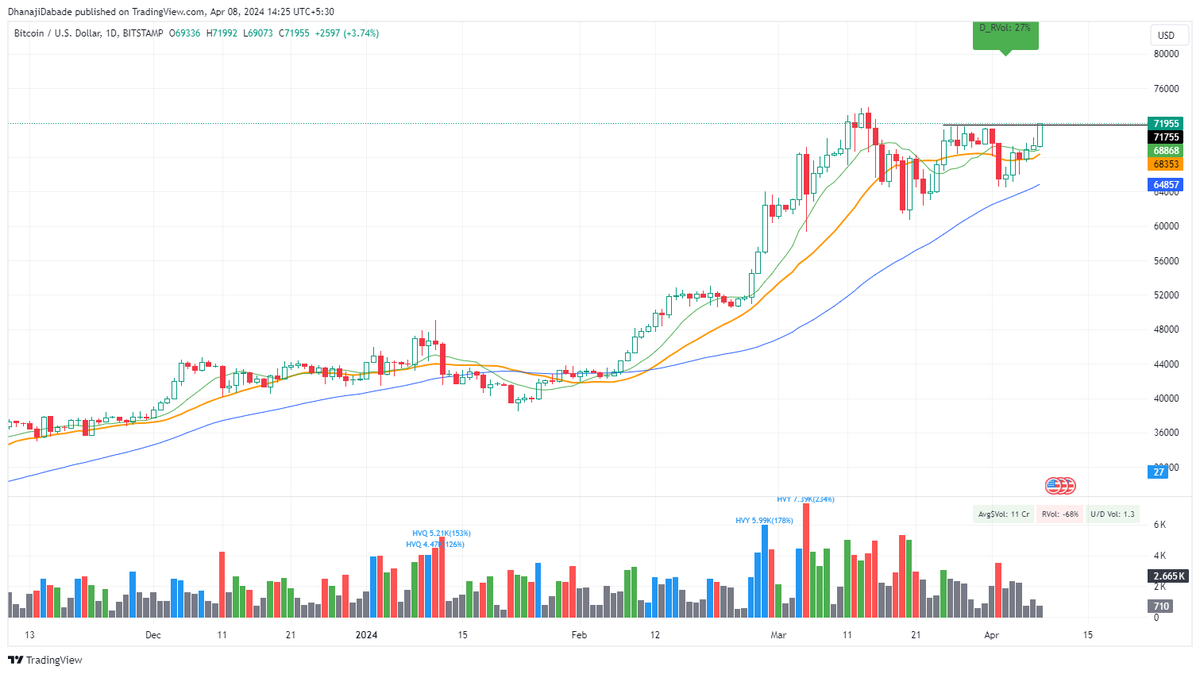
Task: Click the AvgSVol: 11 Cr box
Action: point(1003,514)
